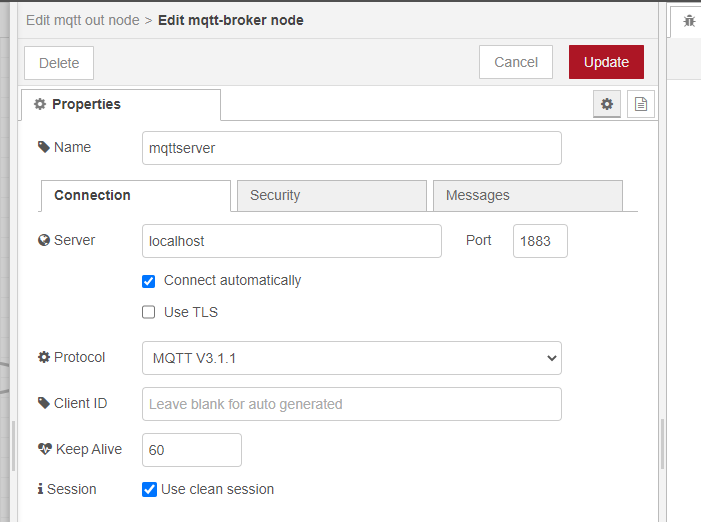Click the Client ID input field
Image resolution: width=701 pixels, height=522 pixels.
point(351,404)
